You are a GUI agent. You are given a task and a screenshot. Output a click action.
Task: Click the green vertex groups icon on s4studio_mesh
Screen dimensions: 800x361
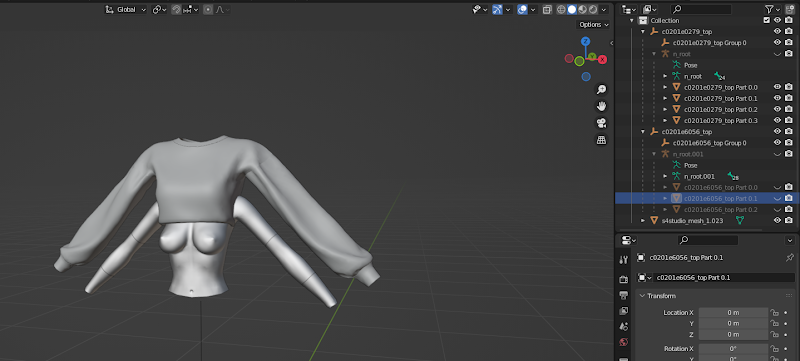tap(740, 221)
